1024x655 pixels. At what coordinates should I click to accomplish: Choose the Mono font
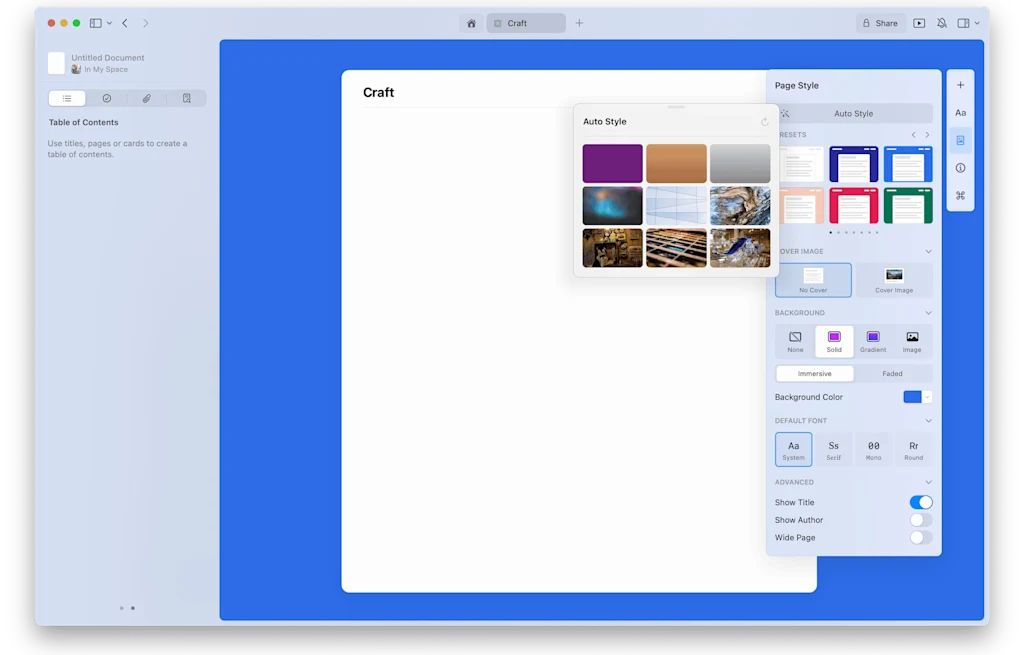[873, 449]
